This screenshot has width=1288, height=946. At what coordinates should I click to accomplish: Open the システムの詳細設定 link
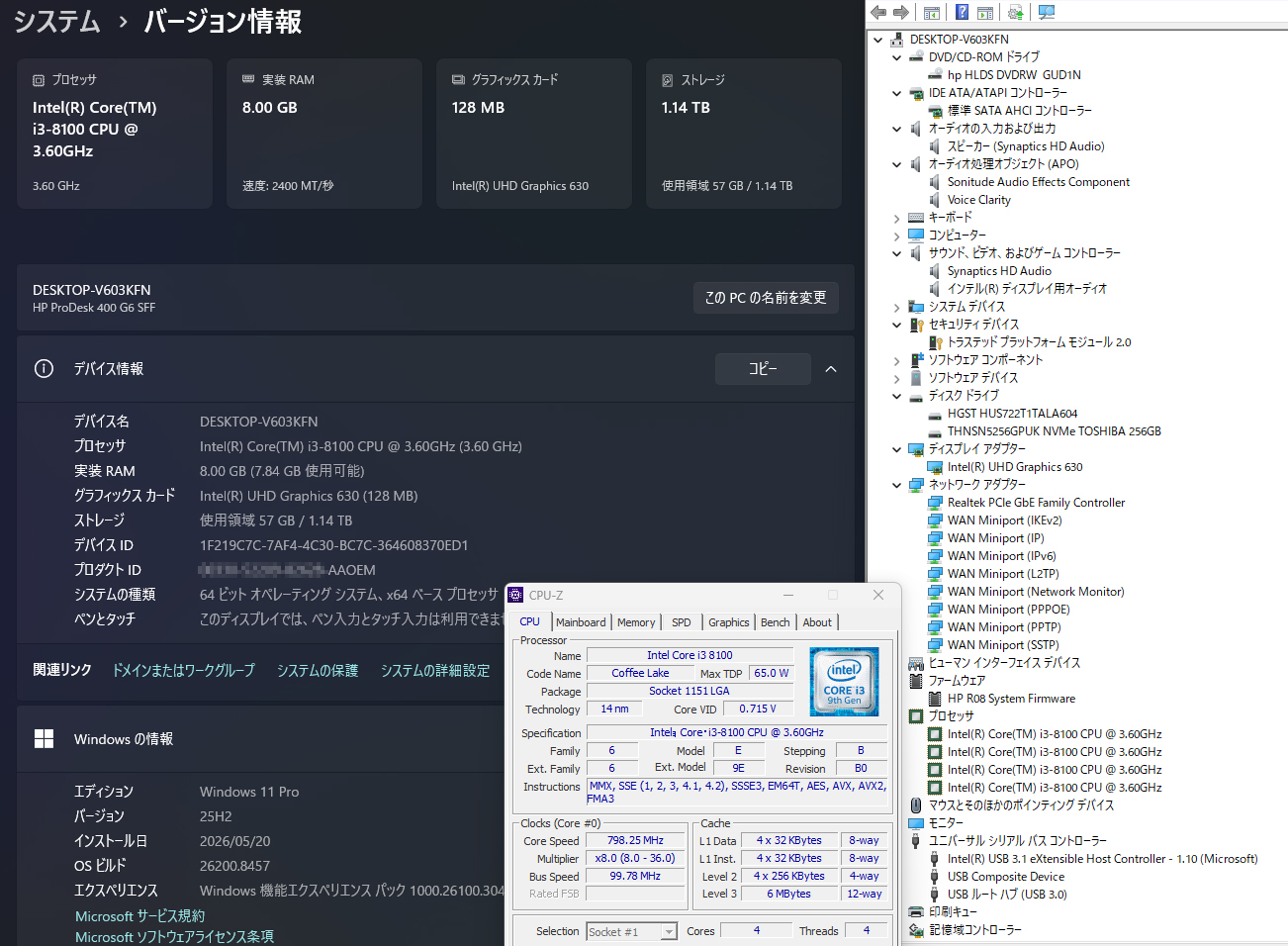tap(435, 670)
